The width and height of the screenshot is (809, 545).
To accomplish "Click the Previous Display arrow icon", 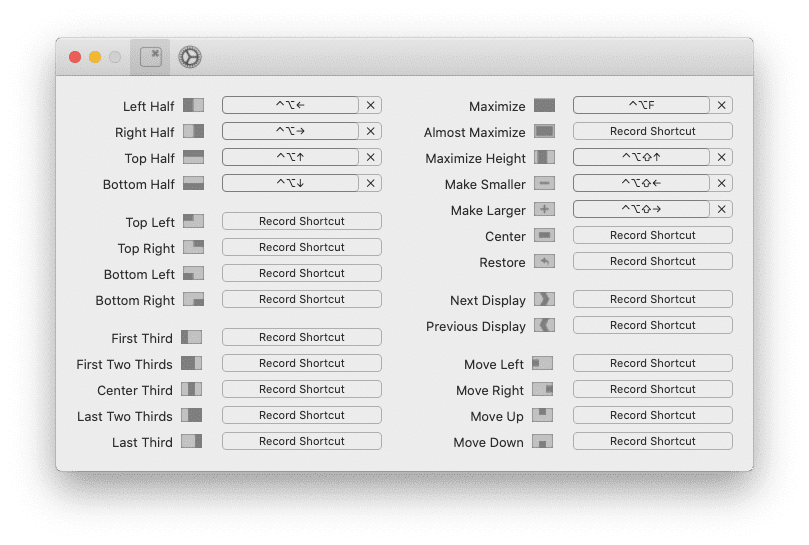I will 544,325.
